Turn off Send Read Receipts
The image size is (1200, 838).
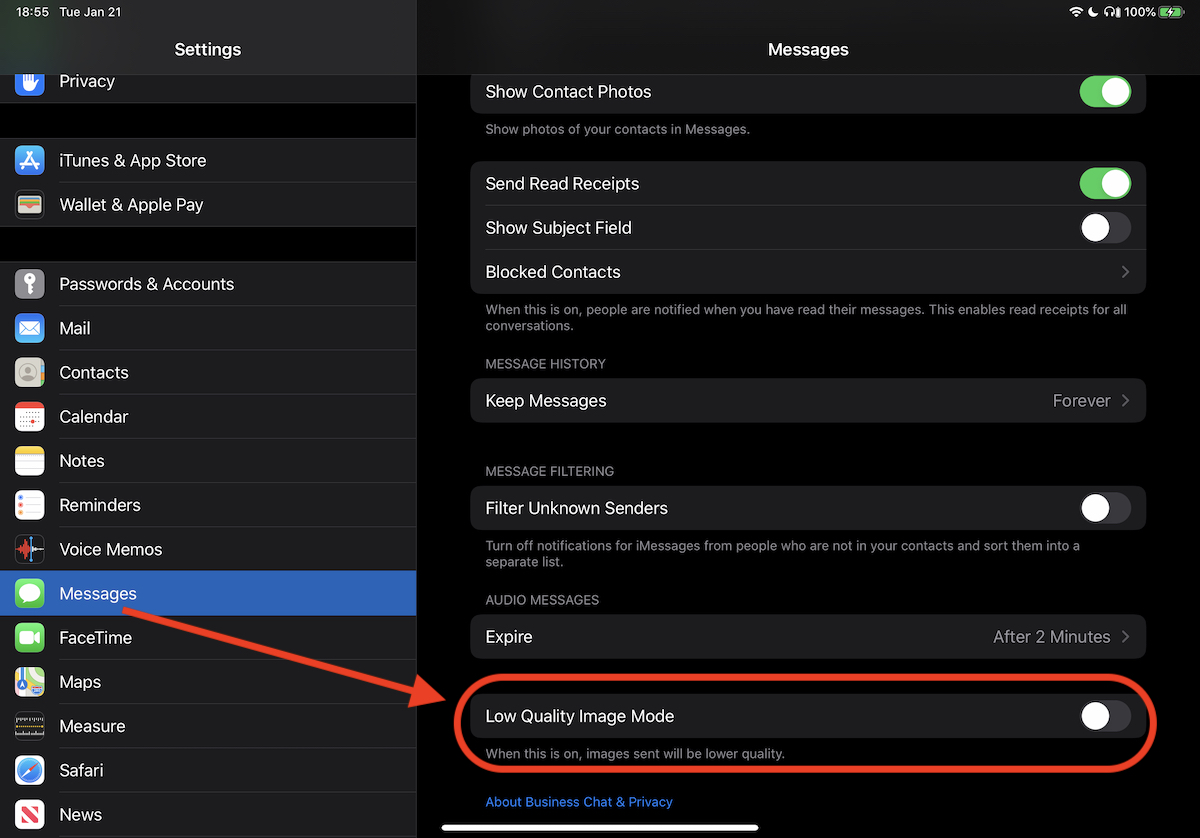point(1104,184)
